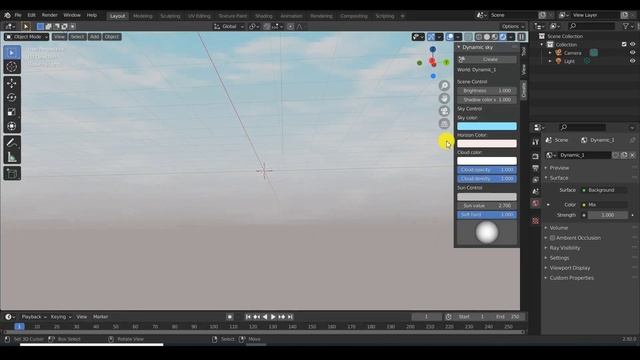Open the Horizon Color swatch
Viewport: 640px width, 360px height.
point(487,144)
